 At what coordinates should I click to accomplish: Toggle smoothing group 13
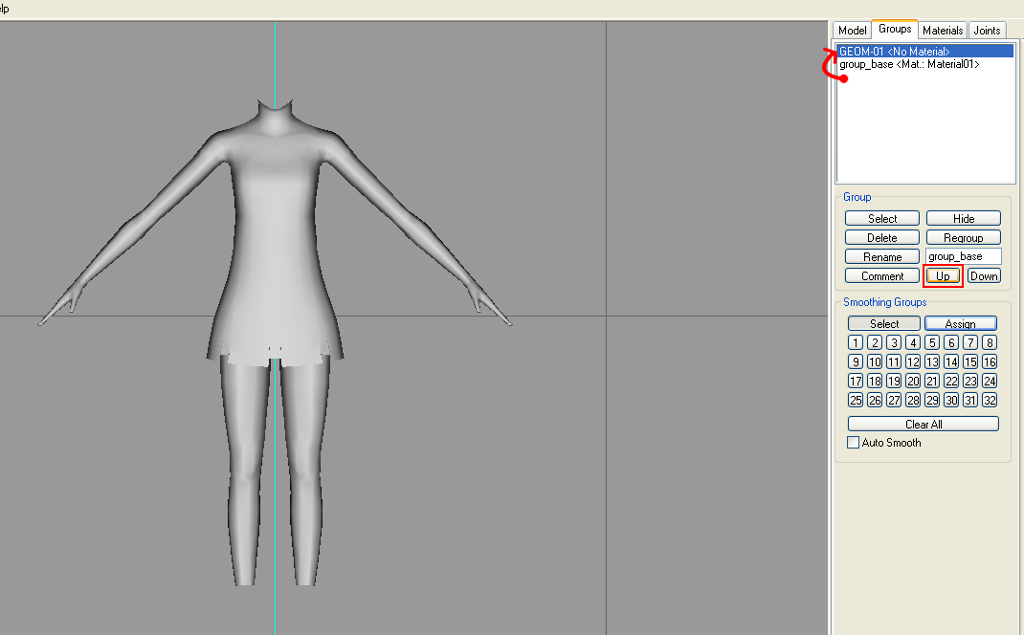(932, 361)
